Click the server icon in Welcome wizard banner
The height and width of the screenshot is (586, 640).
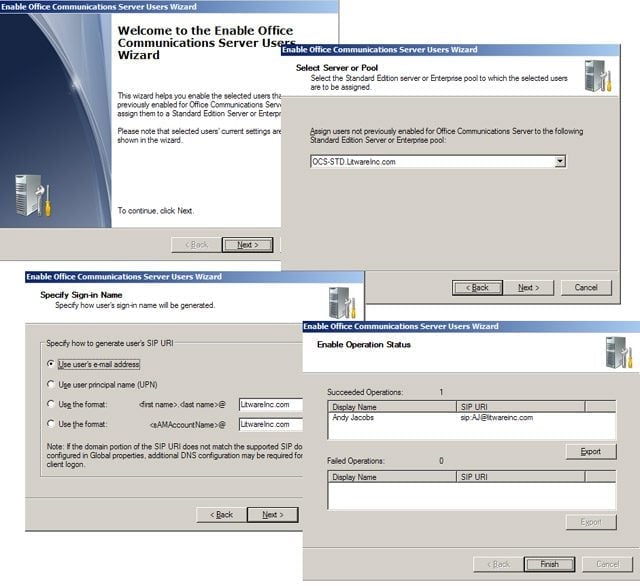pyautogui.click(x=33, y=195)
